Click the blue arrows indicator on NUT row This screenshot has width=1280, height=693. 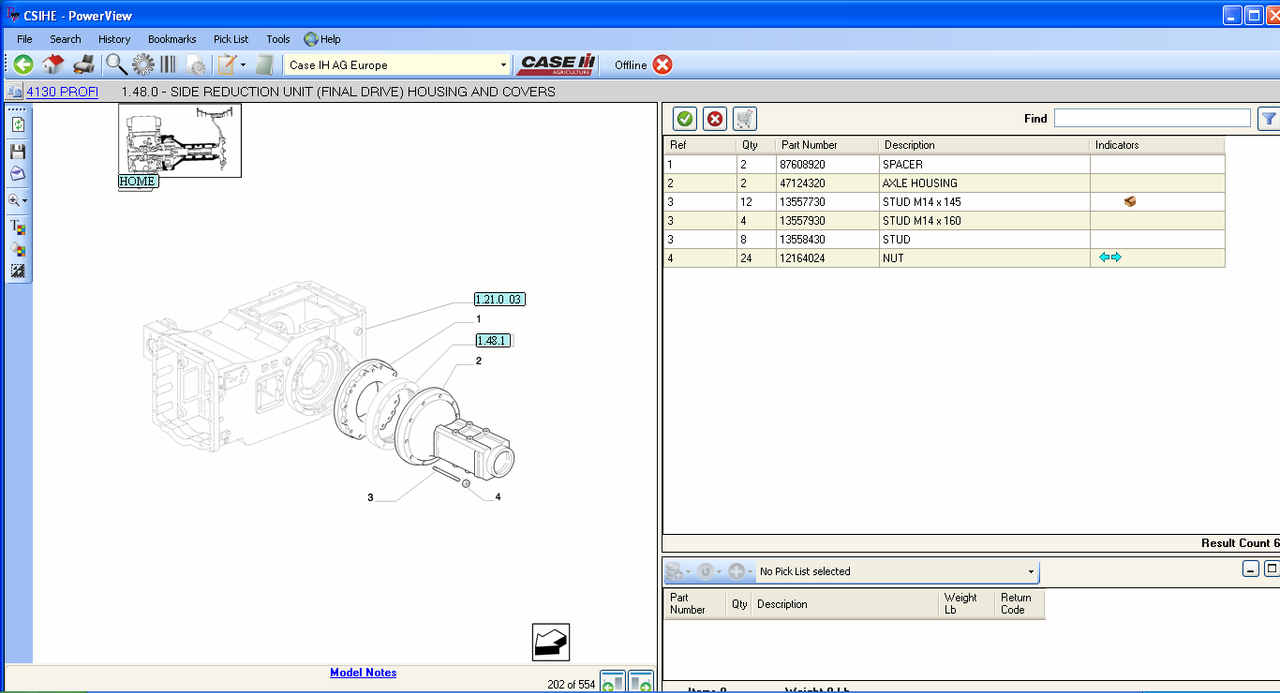point(1110,257)
